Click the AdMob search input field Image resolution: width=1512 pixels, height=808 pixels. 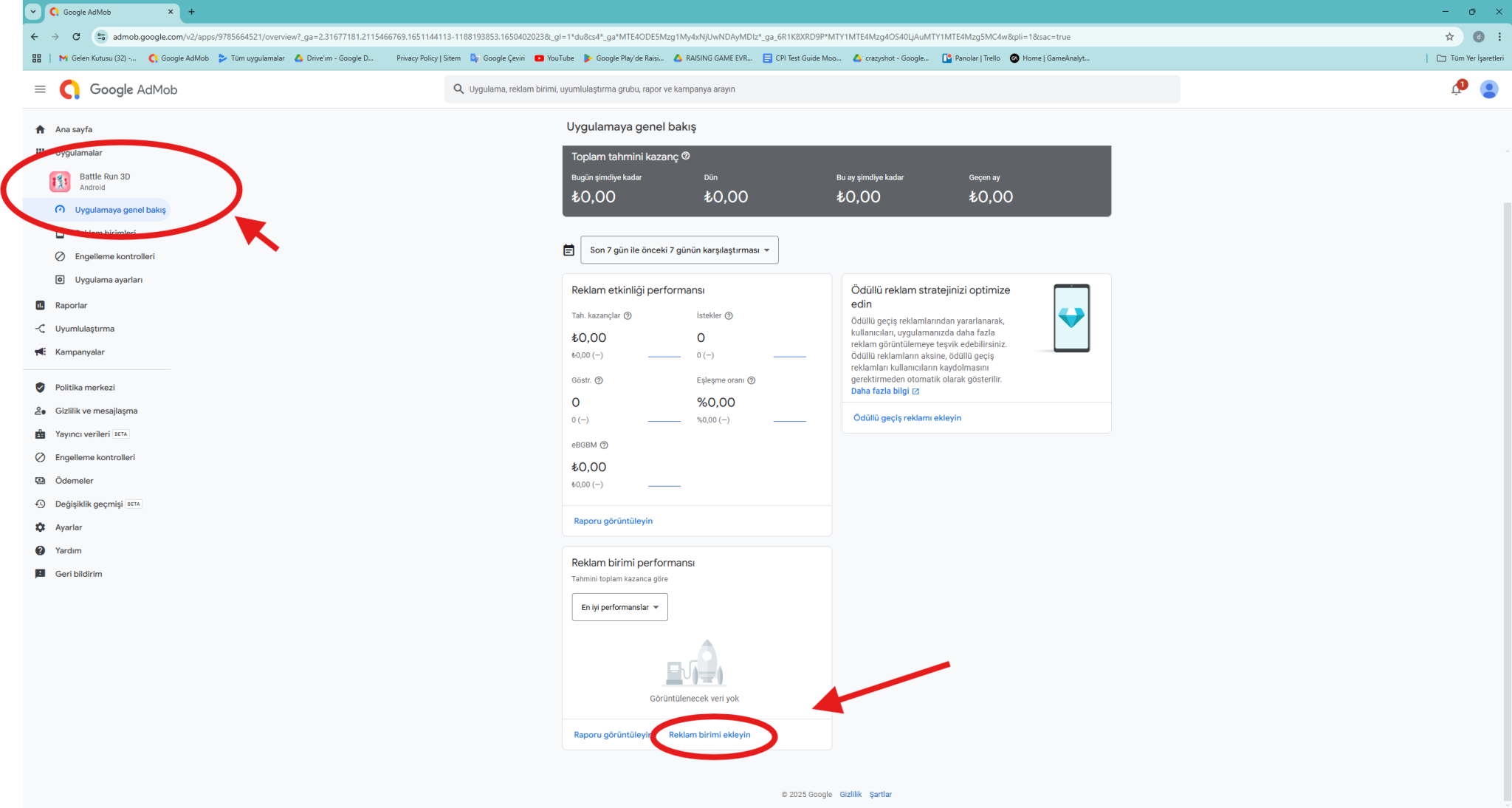click(x=812, y=89)
